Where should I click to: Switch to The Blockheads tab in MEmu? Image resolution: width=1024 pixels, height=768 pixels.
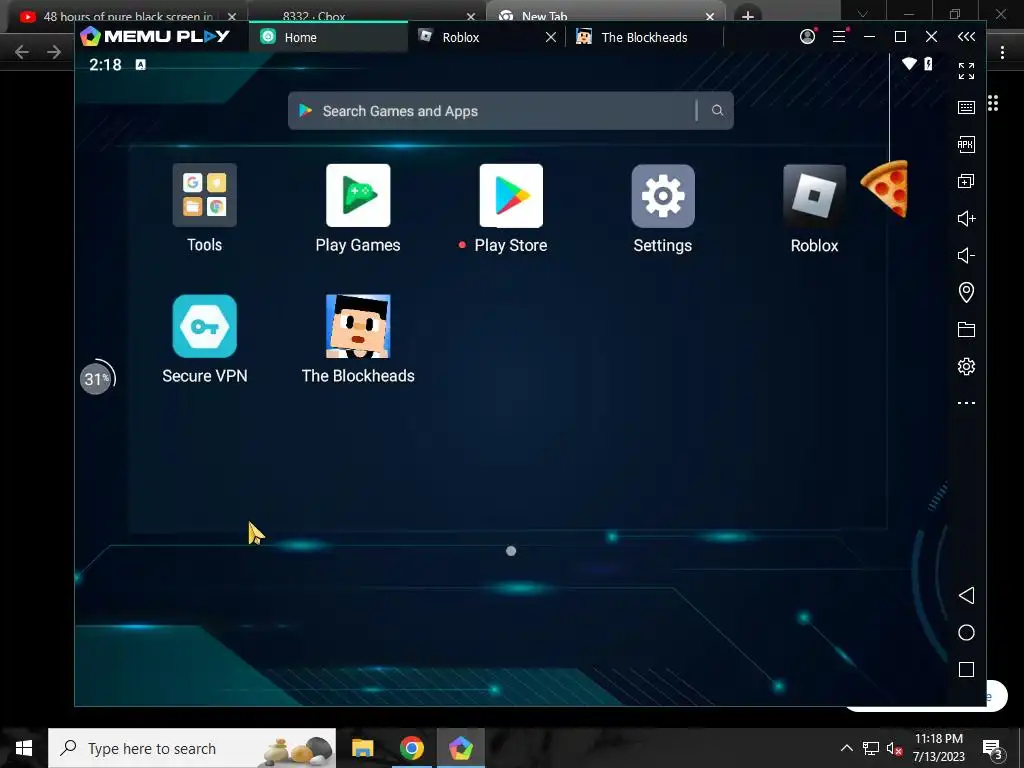(644, 37)
